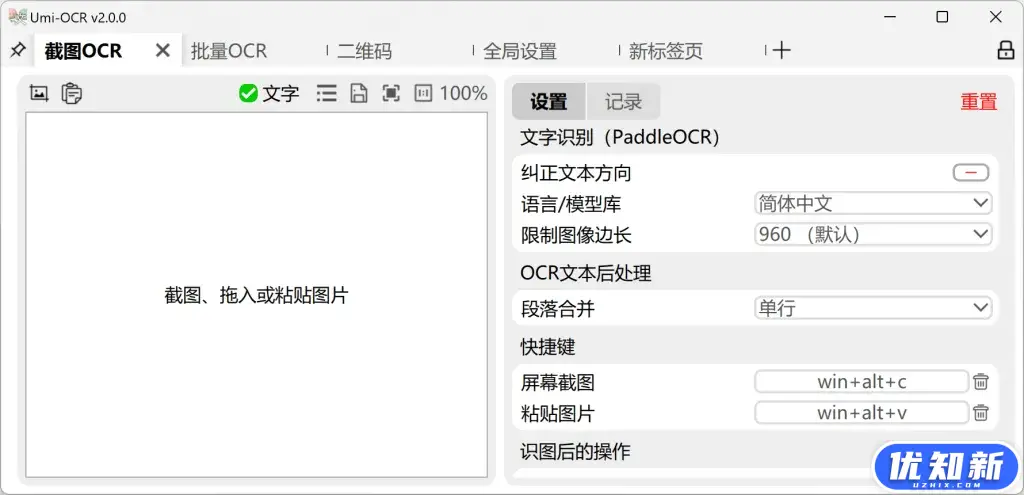1024x495 pixels.
Task: Toggle the 文字 checkbox
Action: tap(269, 93)
